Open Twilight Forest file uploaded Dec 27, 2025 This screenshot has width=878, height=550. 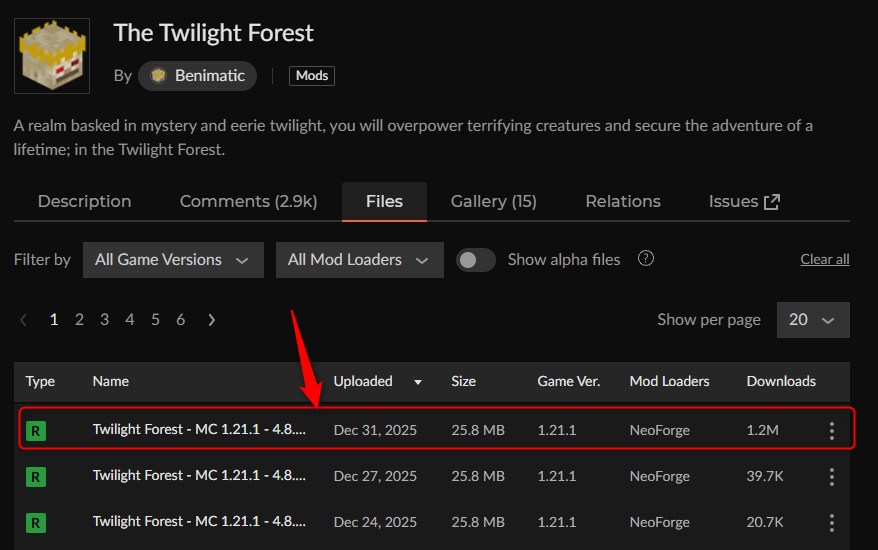point(199,476)
